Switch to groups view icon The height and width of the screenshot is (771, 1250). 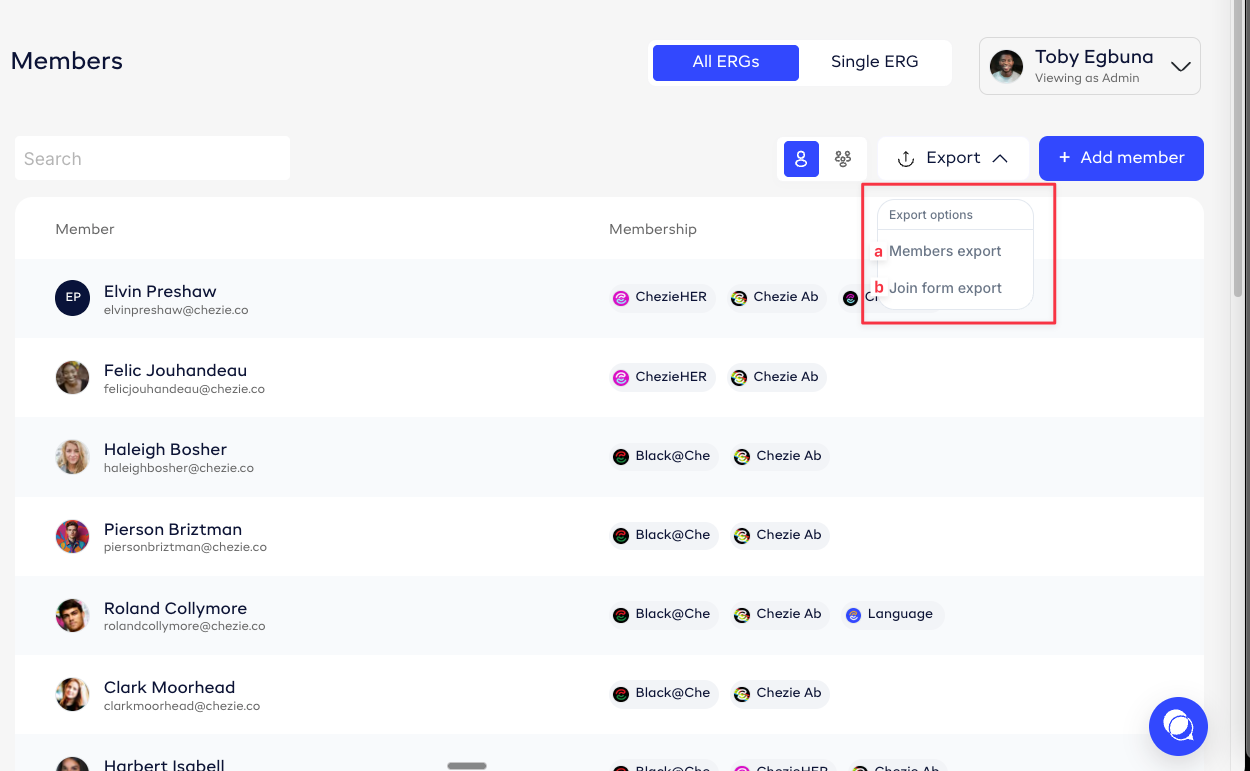pos(843,159)
